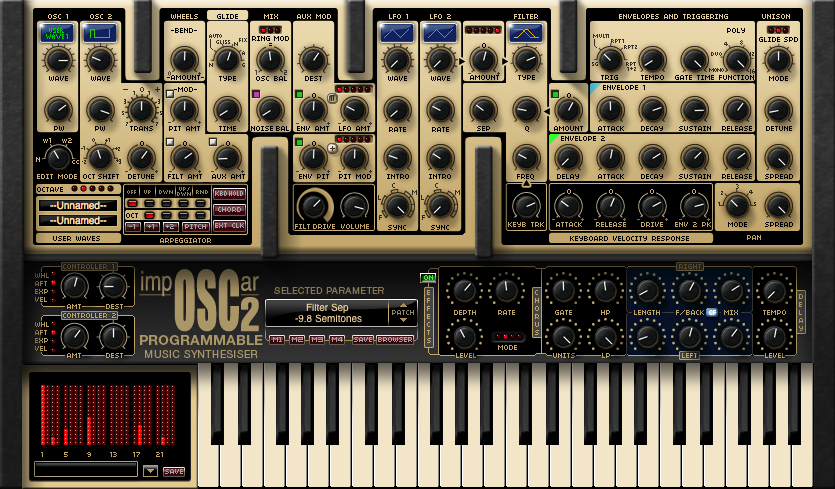Screen dimensions: 835x489
Task: Click the LFO 1 triangle waveform display
Action: [397, 34]
